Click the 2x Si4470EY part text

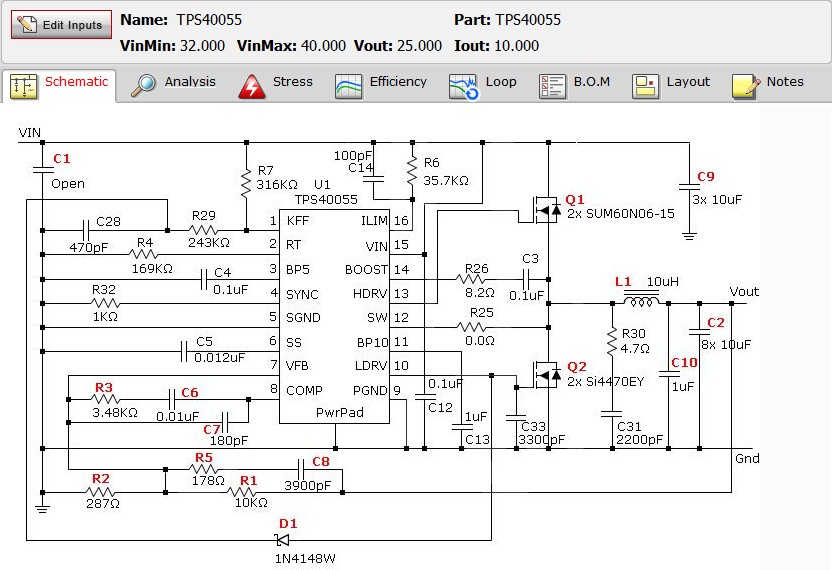[x=605, y=381]
